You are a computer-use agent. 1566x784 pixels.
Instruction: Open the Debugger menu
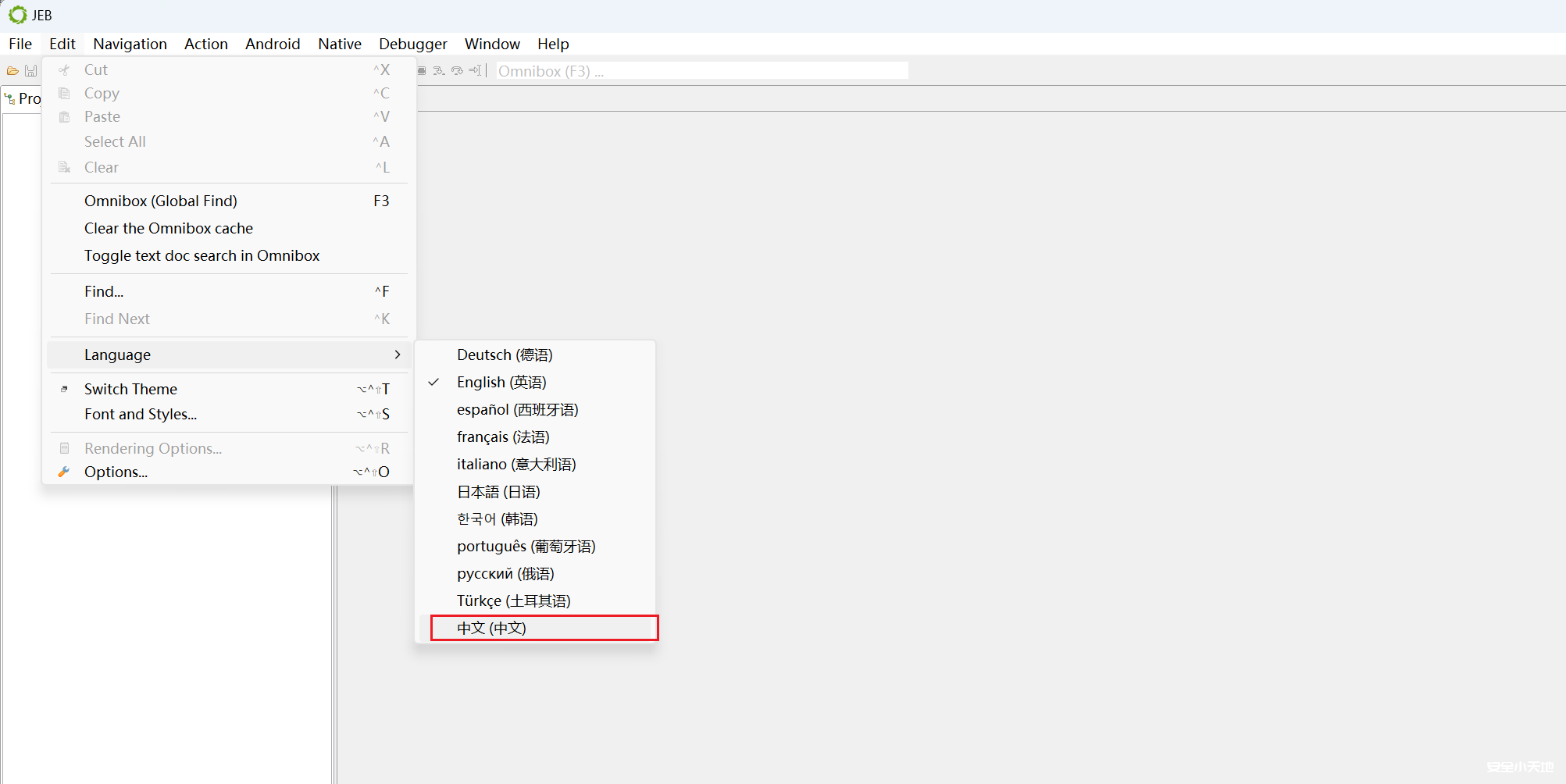coord(412,44)
